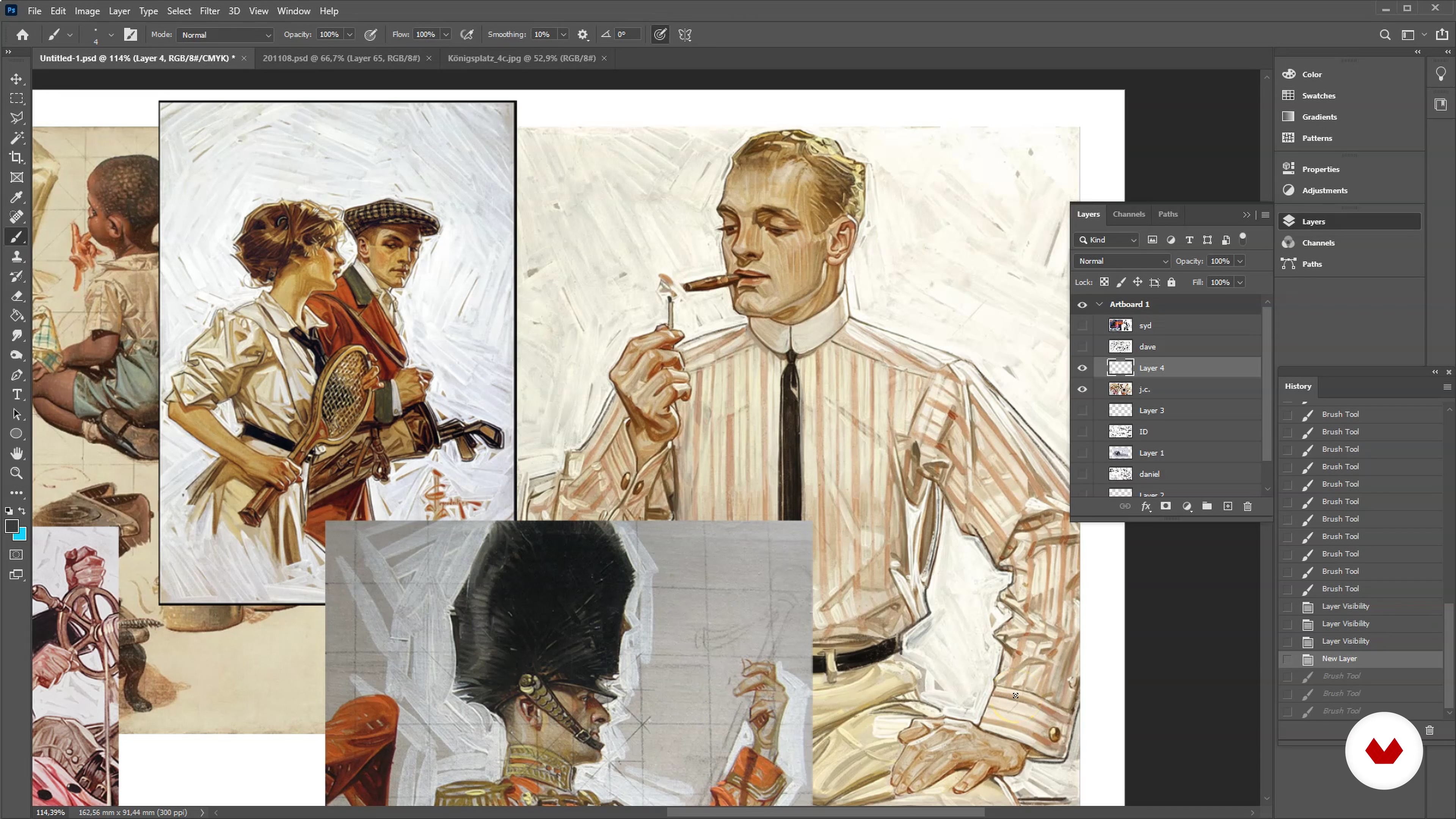The image size is (1456, 819).
Task: Switch to the Channels tab in Layers panel
Action: (1128, 214)
